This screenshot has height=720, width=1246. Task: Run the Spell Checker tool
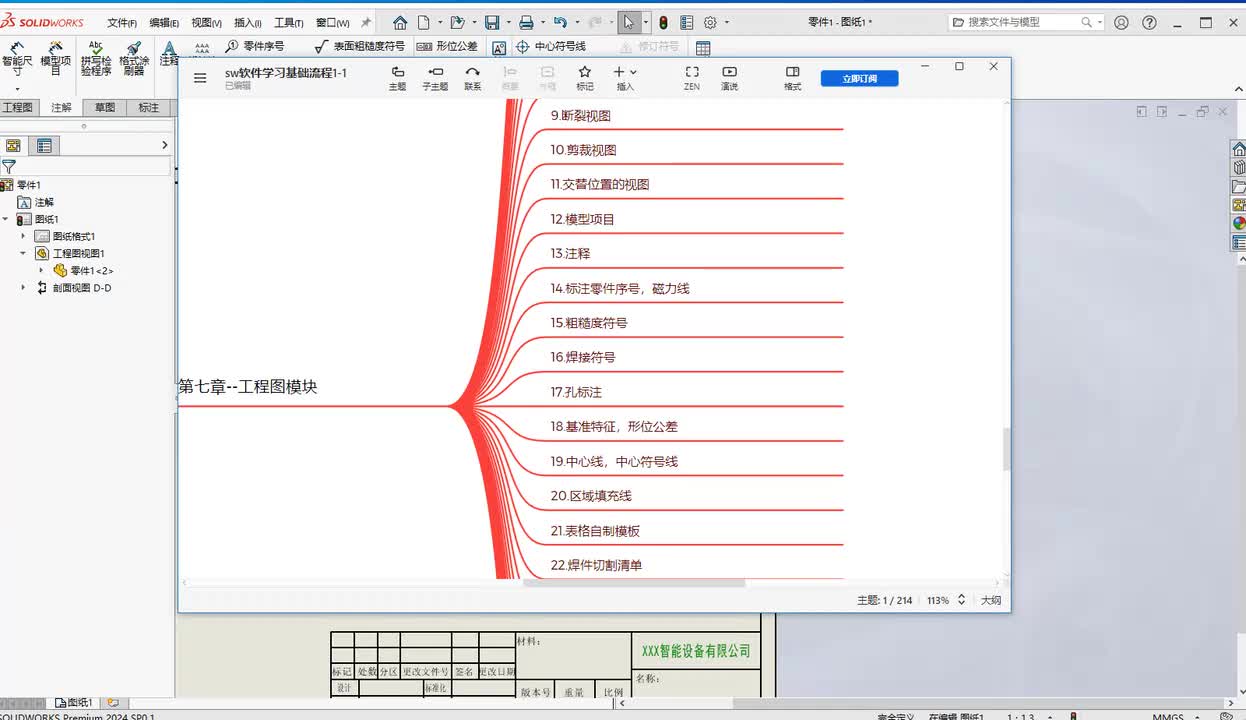click(96, 59)
